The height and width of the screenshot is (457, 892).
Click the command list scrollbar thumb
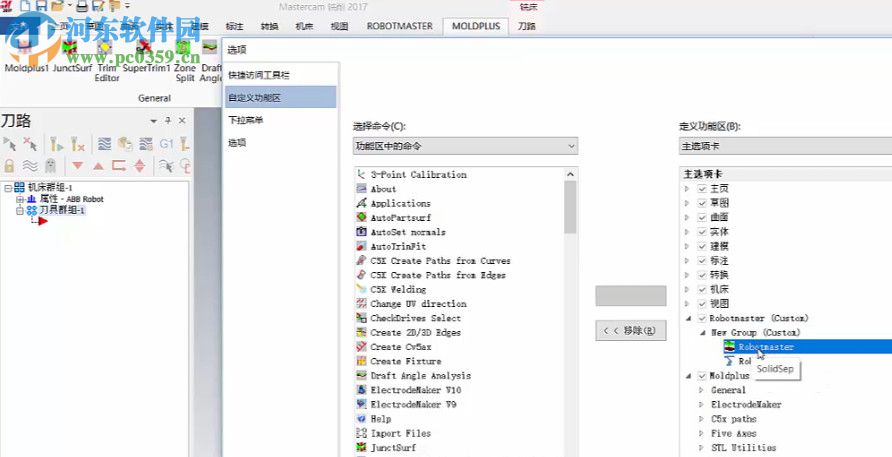pyautogui.click(x=571, y=207)
